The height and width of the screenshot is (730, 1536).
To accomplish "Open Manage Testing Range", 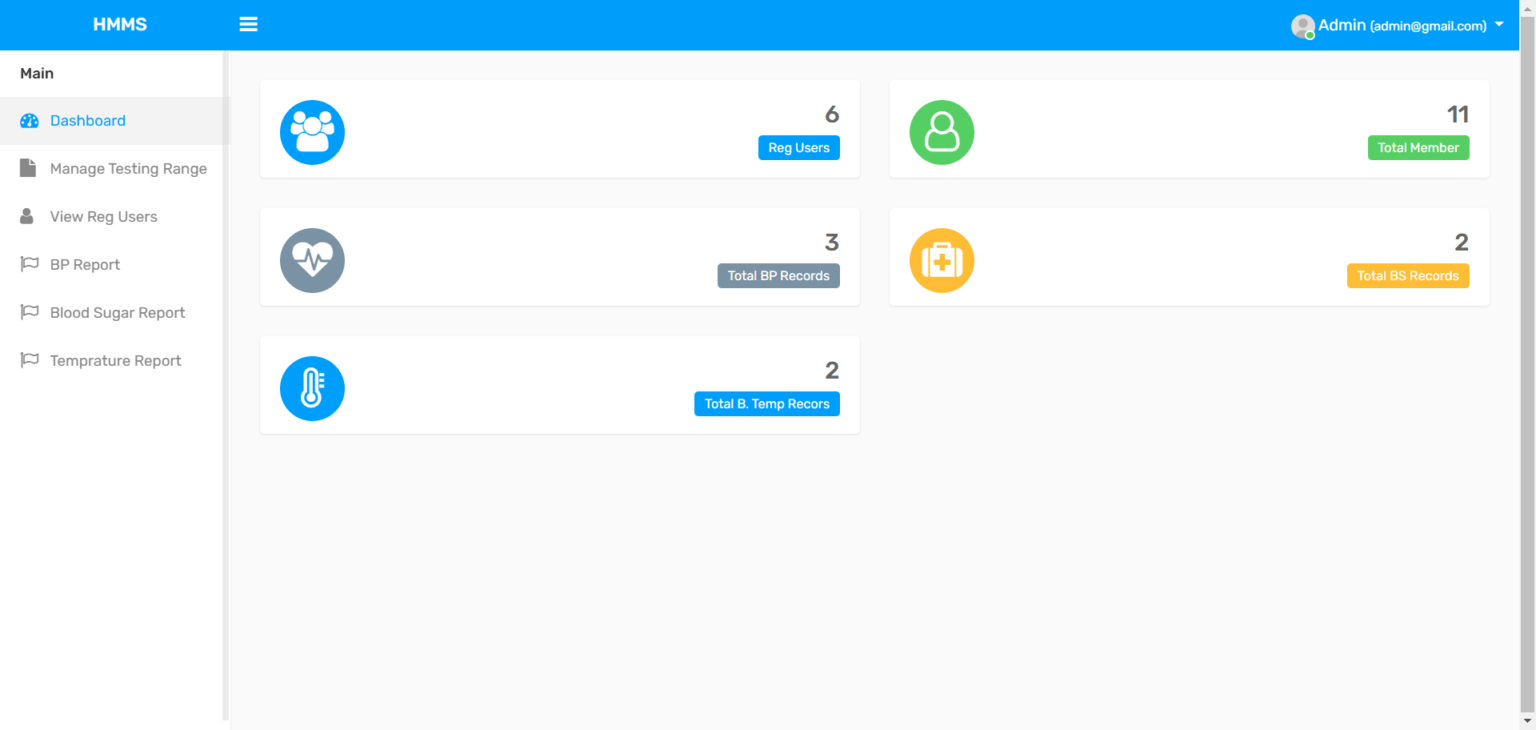I will tap(128, 168).
